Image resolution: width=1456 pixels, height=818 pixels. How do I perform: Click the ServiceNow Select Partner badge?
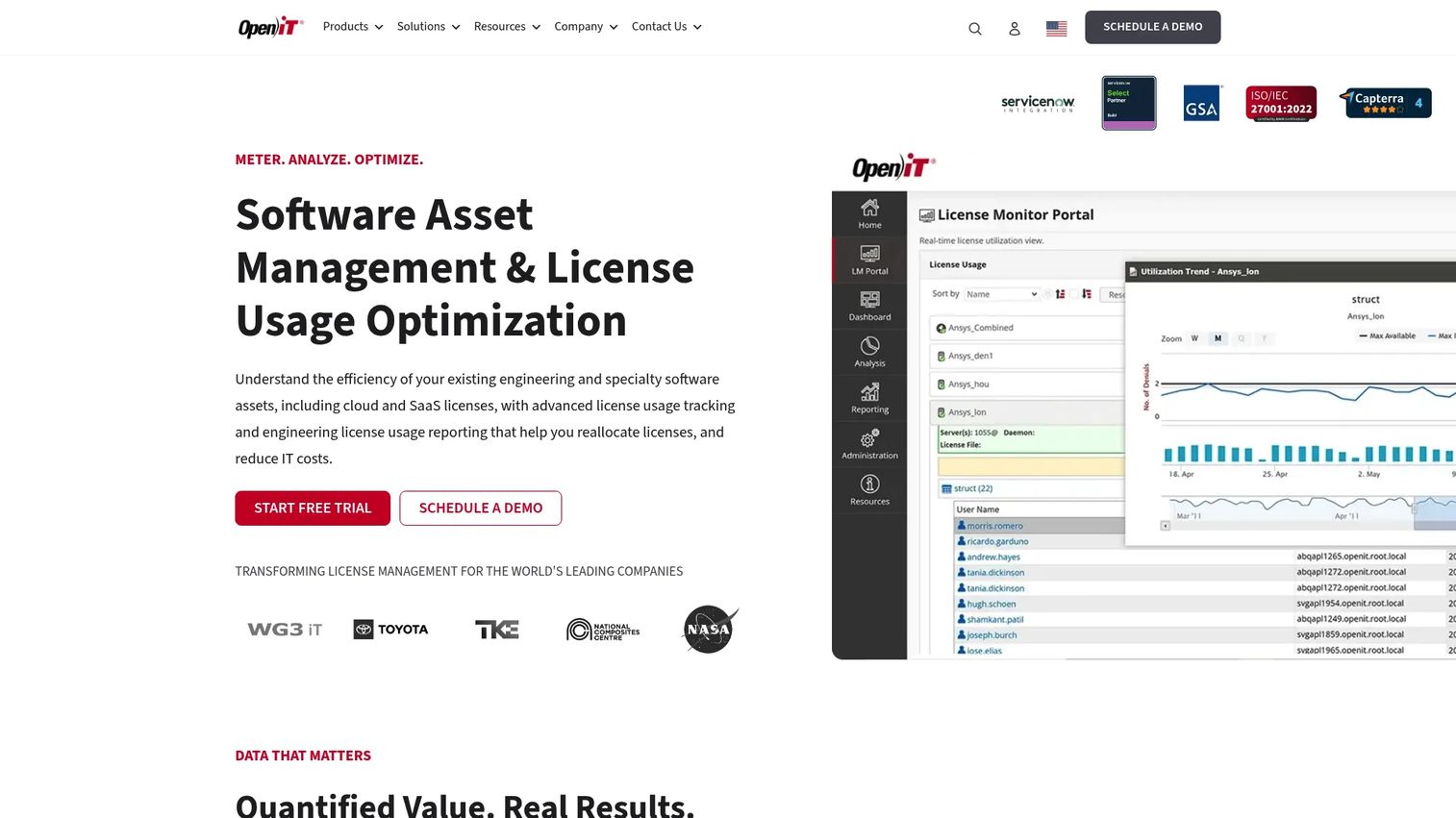pos(1129,103)
